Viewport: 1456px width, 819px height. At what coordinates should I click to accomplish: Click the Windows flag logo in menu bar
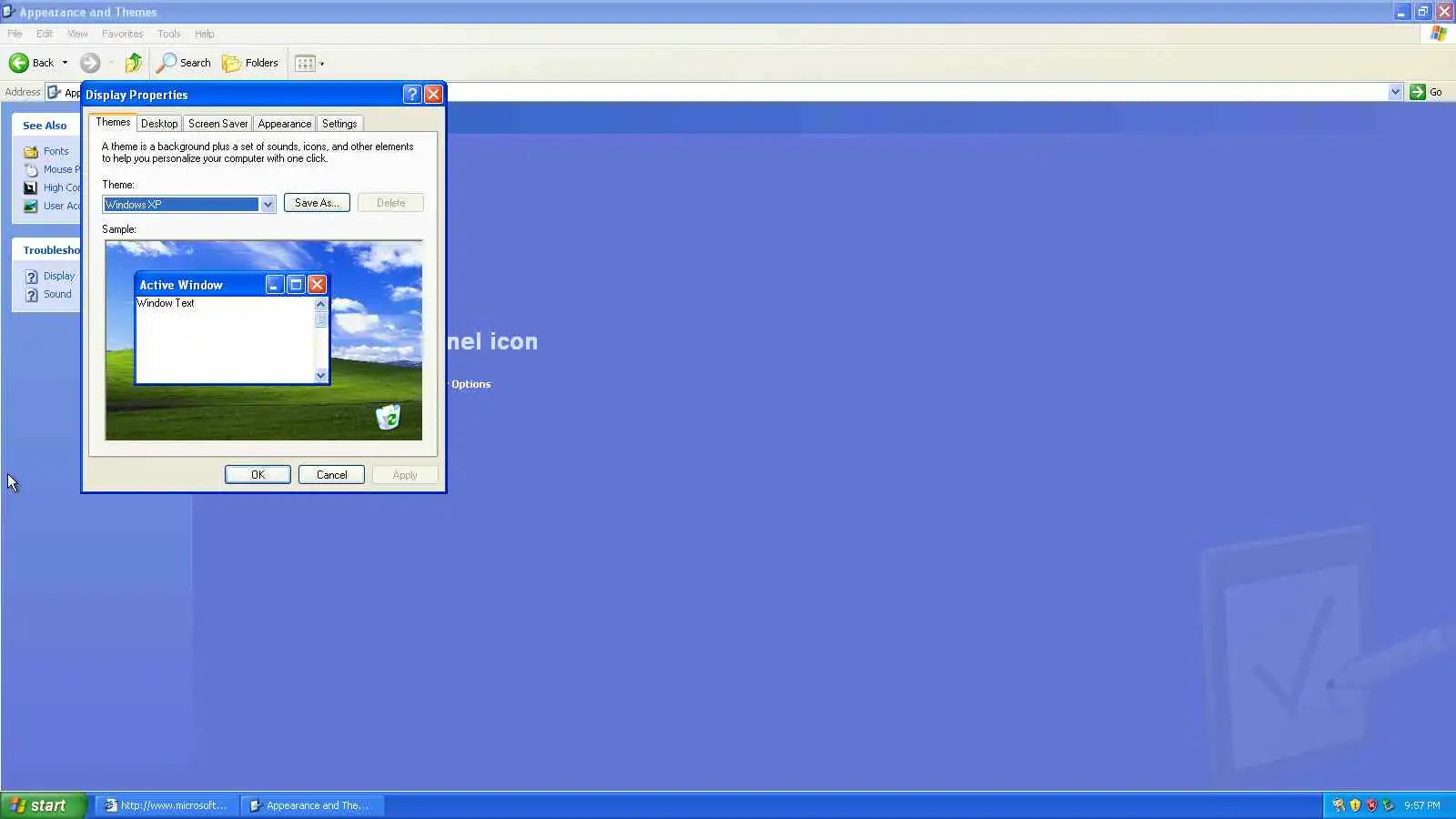click(1438, 34)
